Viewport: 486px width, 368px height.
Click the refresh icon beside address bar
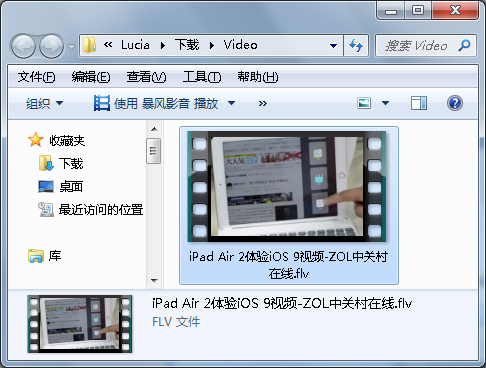tap(356, 45)
